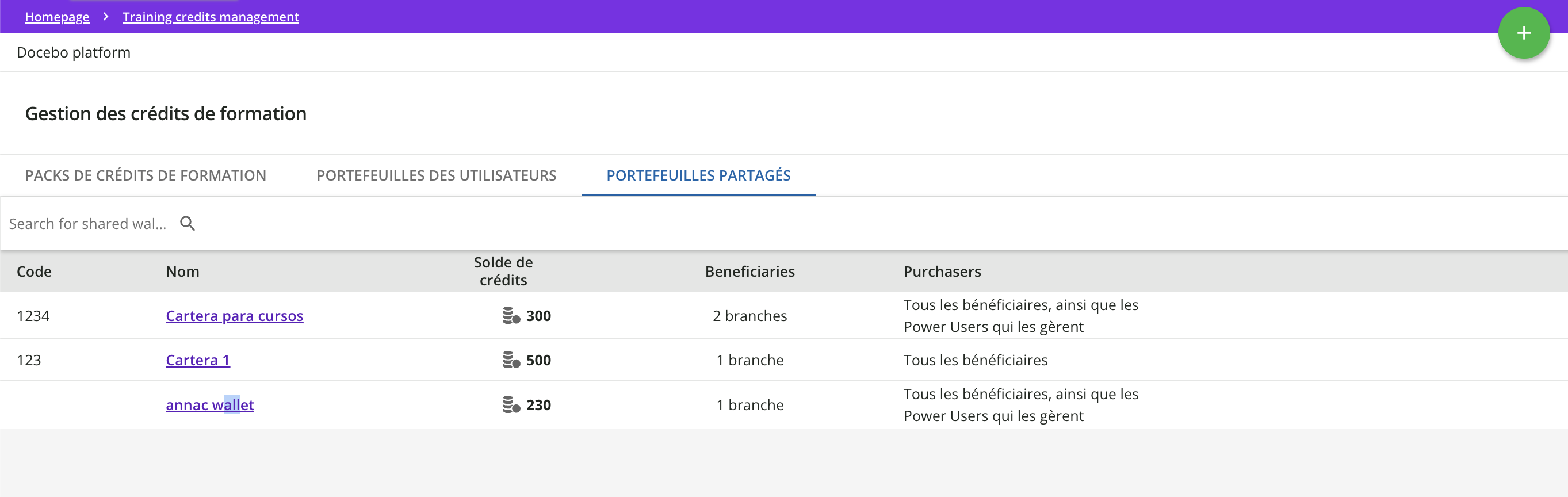The width and height of the screenshot is (1568, 497).
Task: Click the green plus add button
Action: (x=1523, y=33)
